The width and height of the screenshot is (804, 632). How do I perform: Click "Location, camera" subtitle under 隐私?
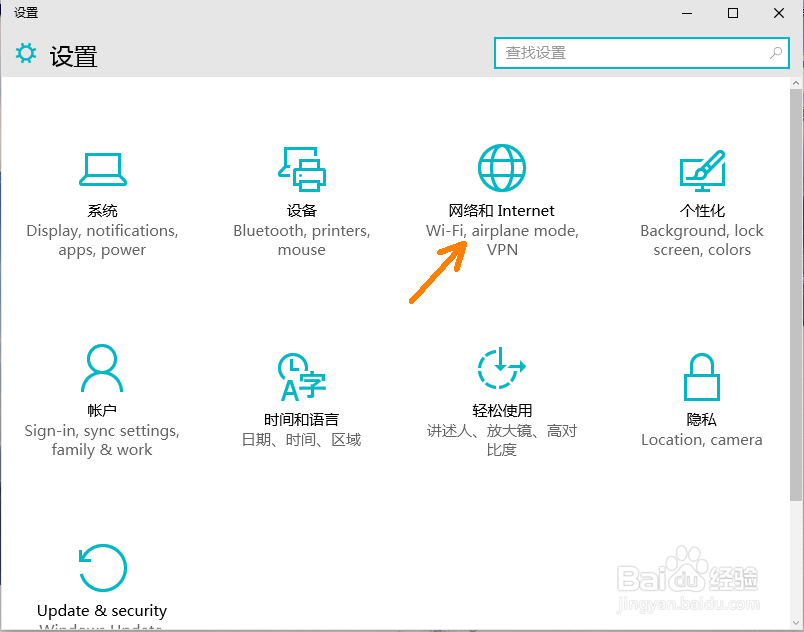tap(701, 439)
